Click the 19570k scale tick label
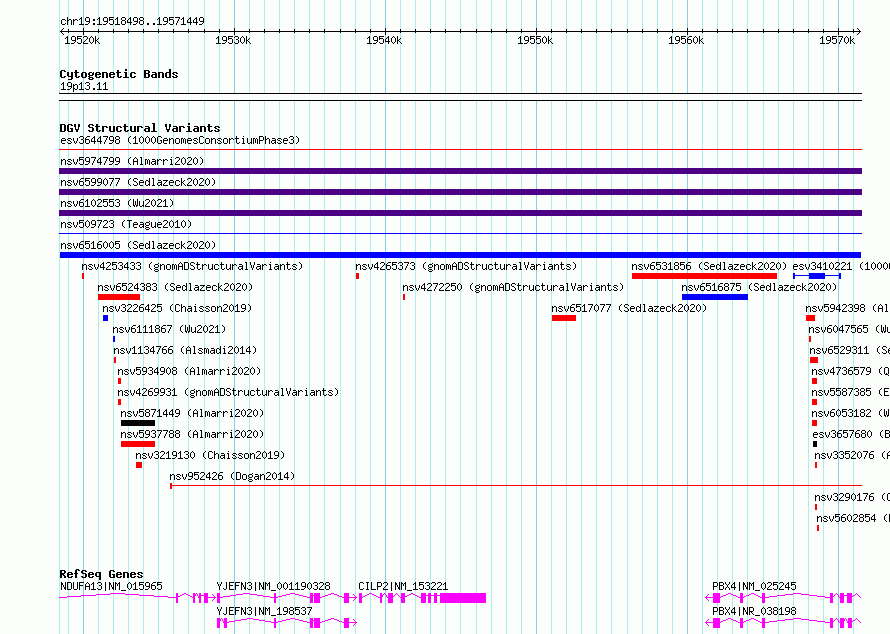 837,40
